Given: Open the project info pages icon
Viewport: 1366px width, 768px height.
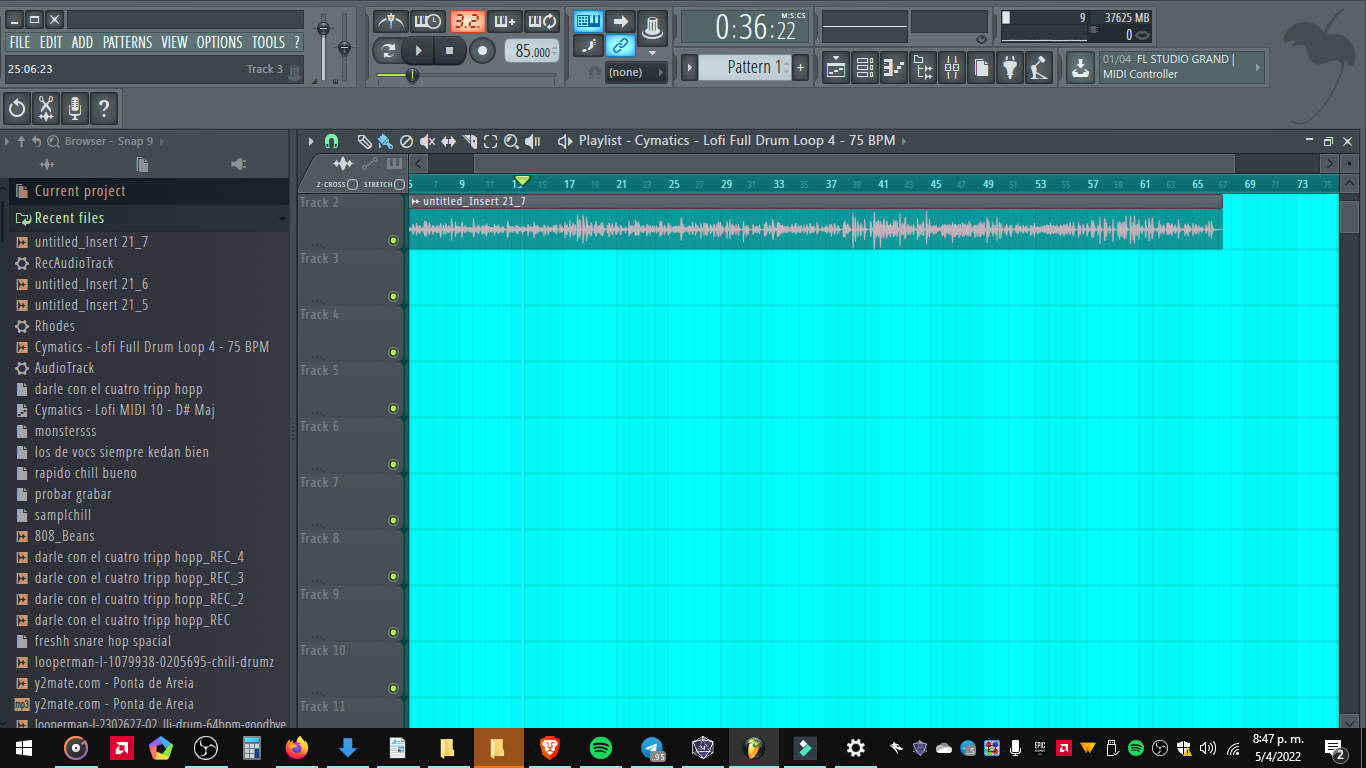Looking at the screenshot, I should point(981,67).
